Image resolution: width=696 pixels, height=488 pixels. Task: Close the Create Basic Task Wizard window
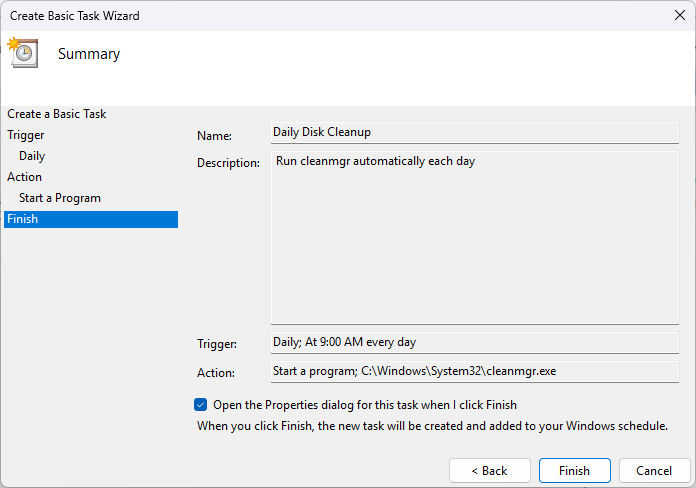click(x=679, y=15)
